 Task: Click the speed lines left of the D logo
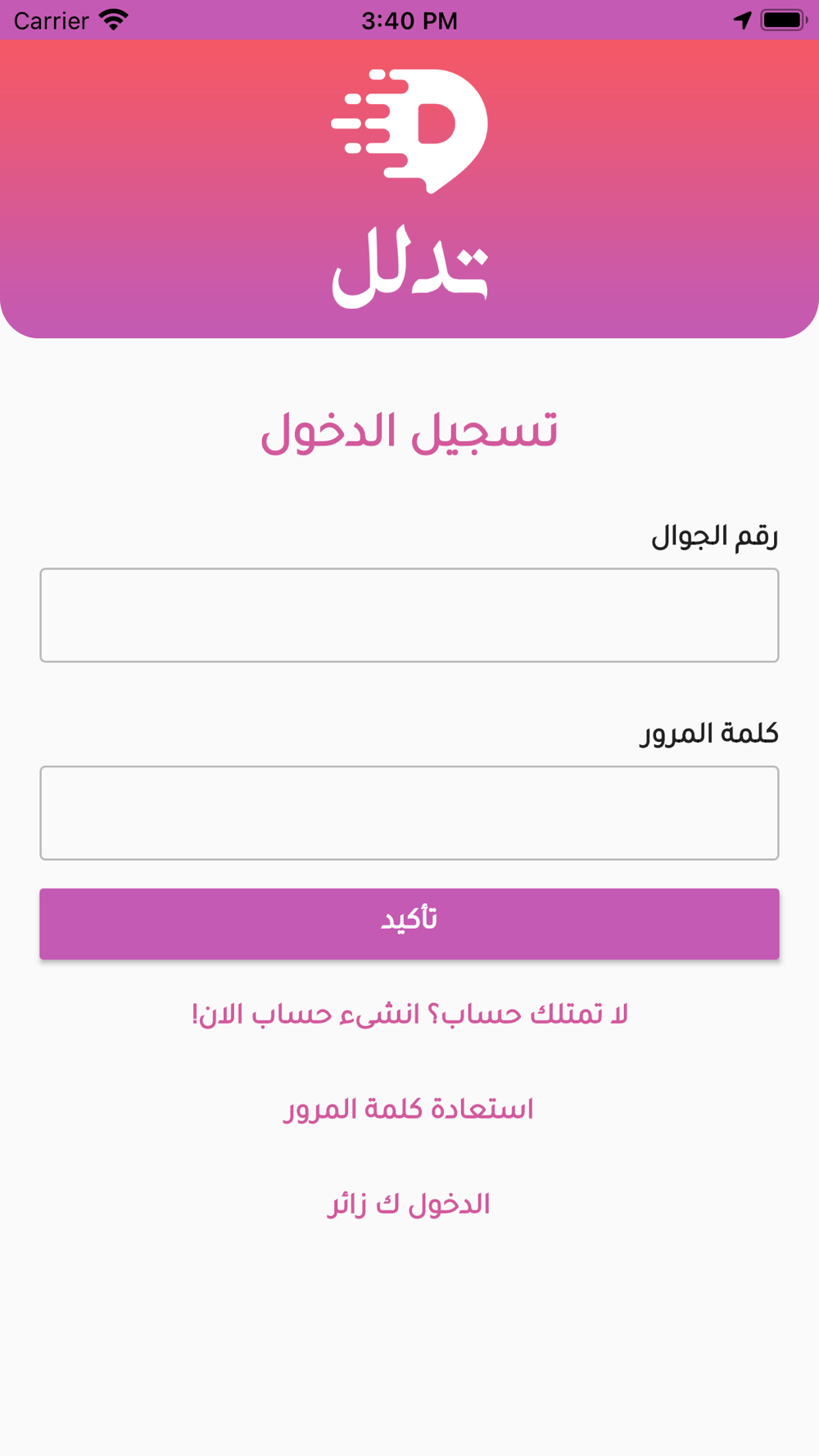(366, 123)
